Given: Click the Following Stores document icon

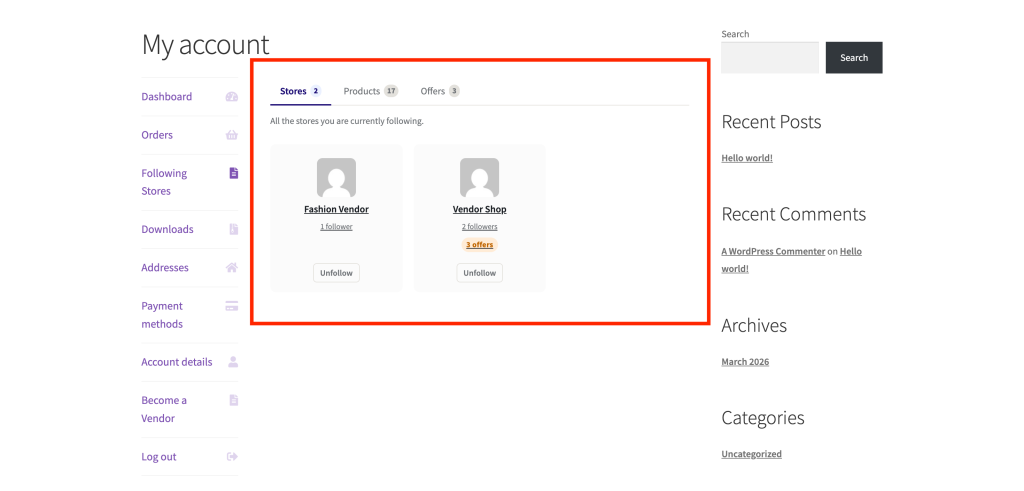Looking at the screenshot, I should click(234, 173).
